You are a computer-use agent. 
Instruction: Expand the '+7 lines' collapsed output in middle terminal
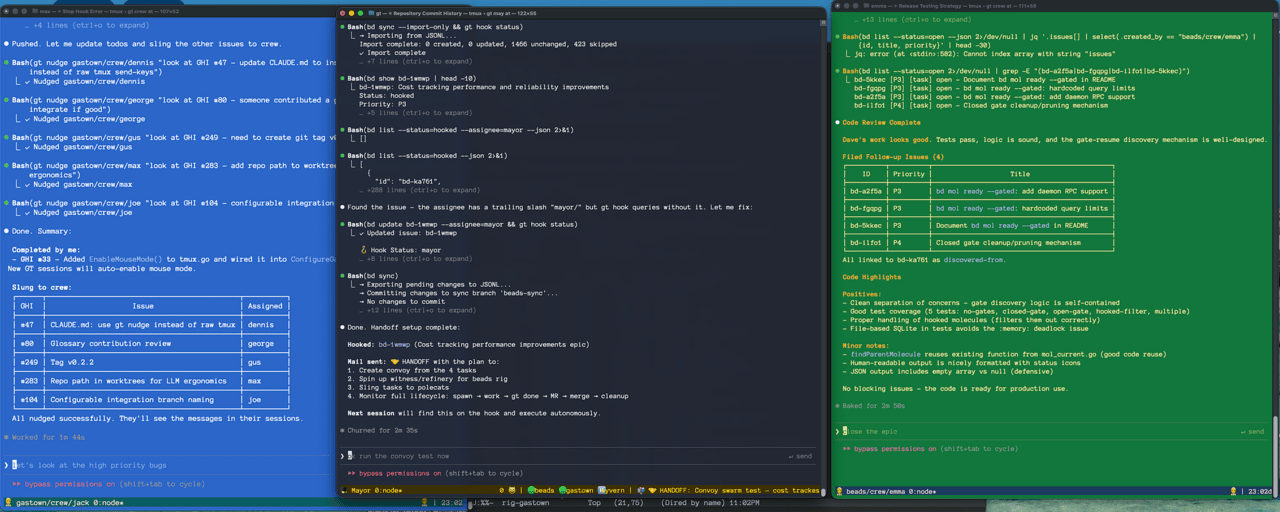(x=415, y=61)
